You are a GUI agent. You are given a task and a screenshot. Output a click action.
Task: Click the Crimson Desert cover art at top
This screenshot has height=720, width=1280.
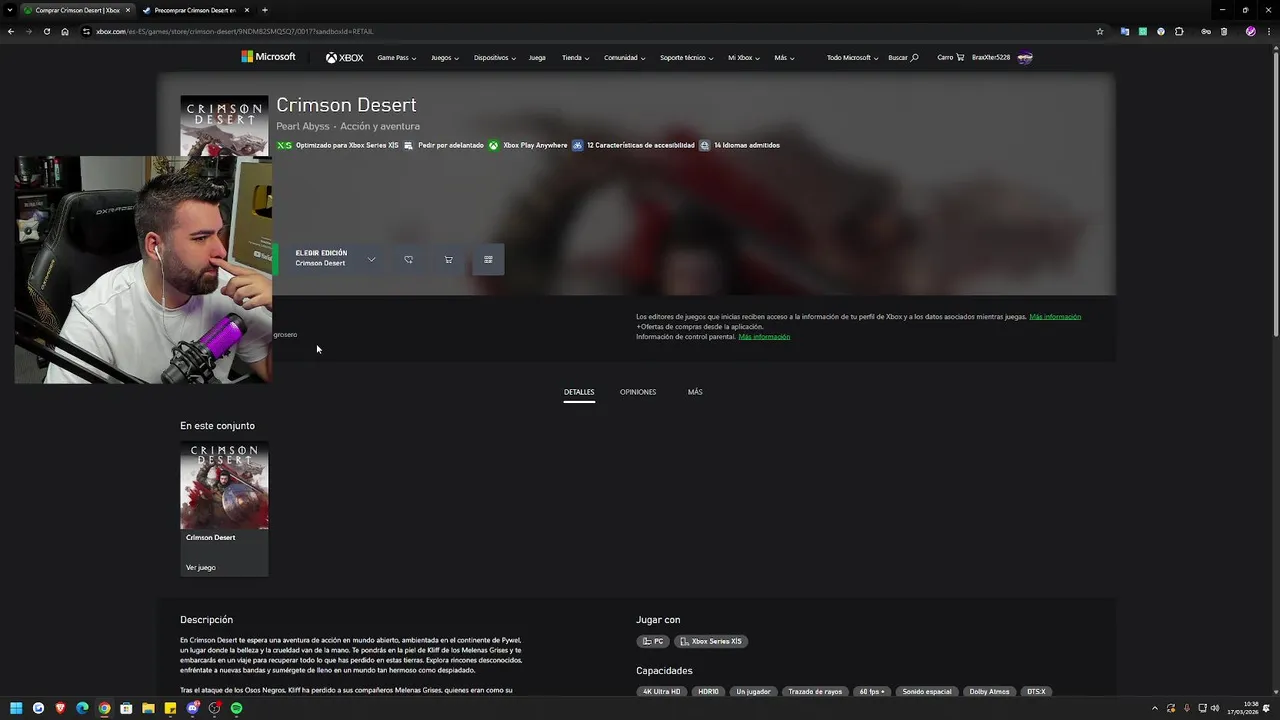click(224, 125)
